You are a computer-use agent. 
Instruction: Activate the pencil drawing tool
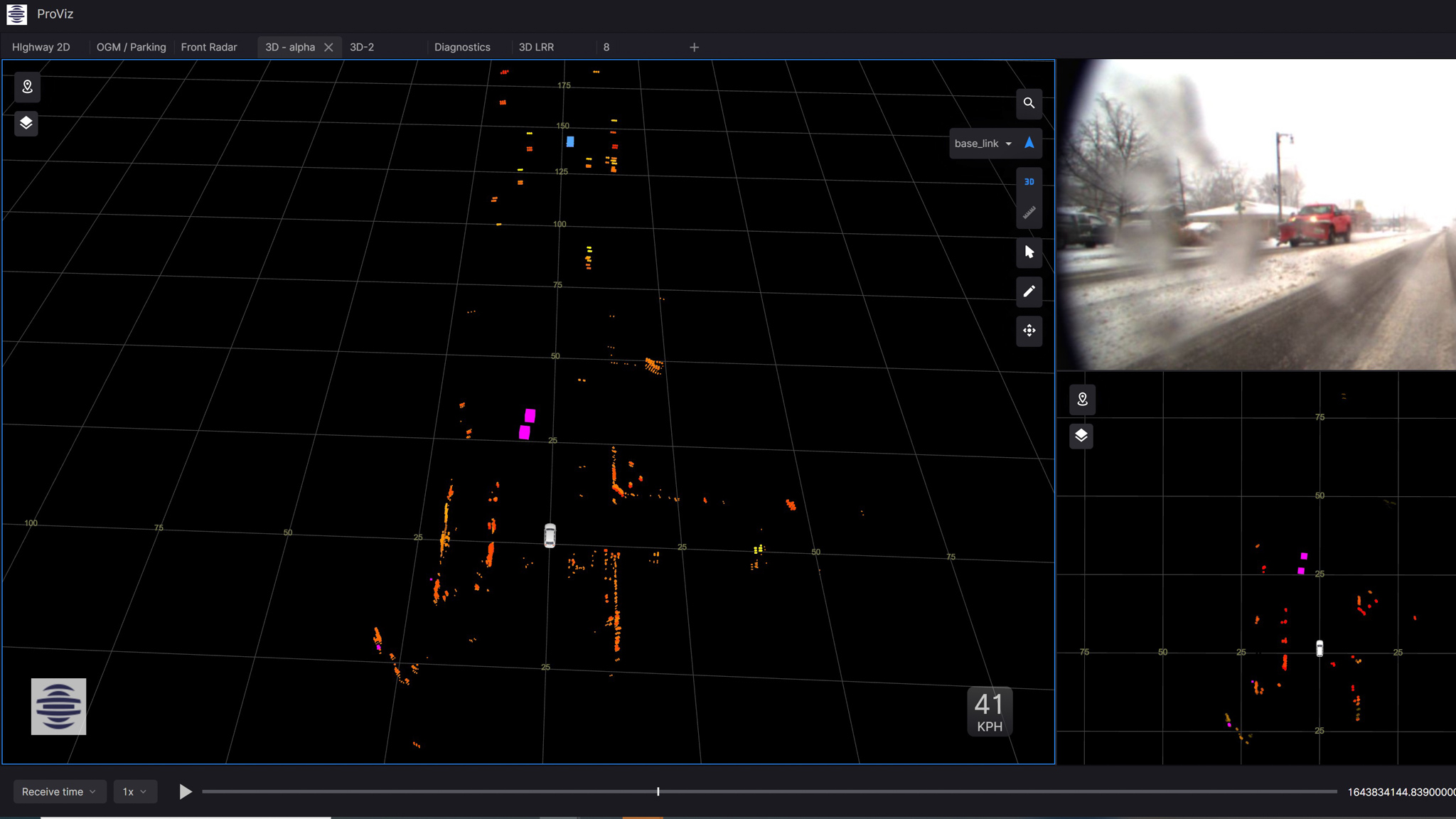pos(1029,291)
